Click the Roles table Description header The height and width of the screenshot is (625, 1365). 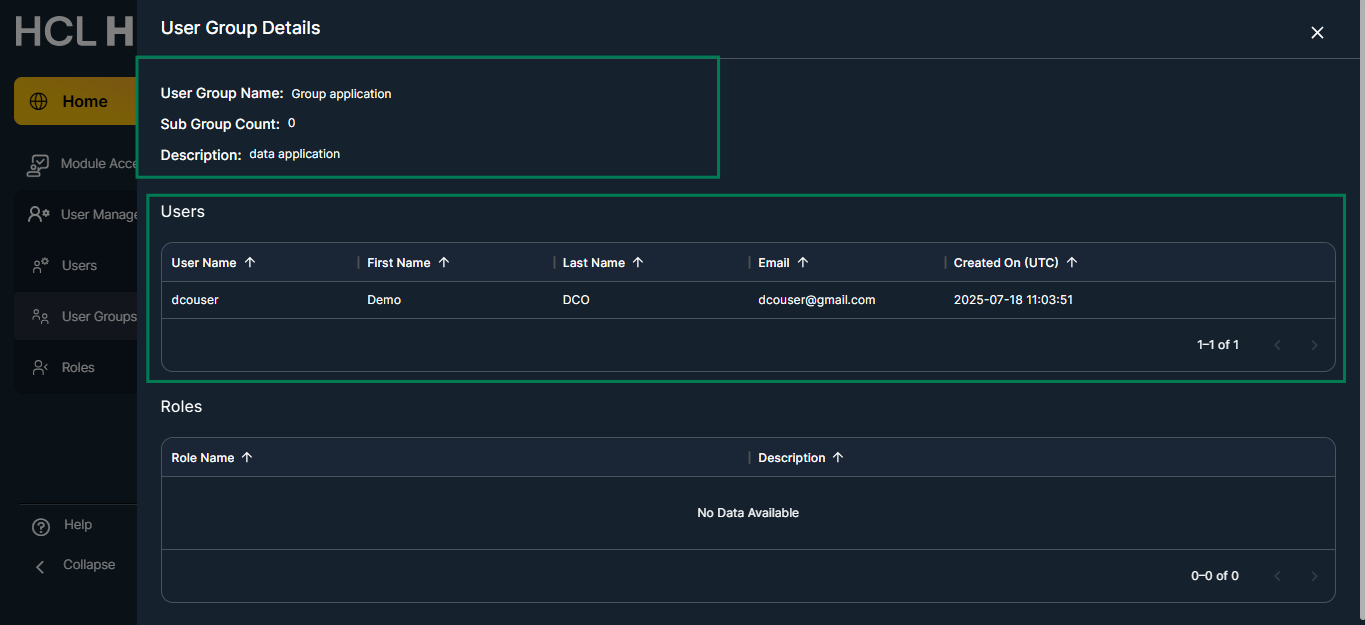point(792,458)
